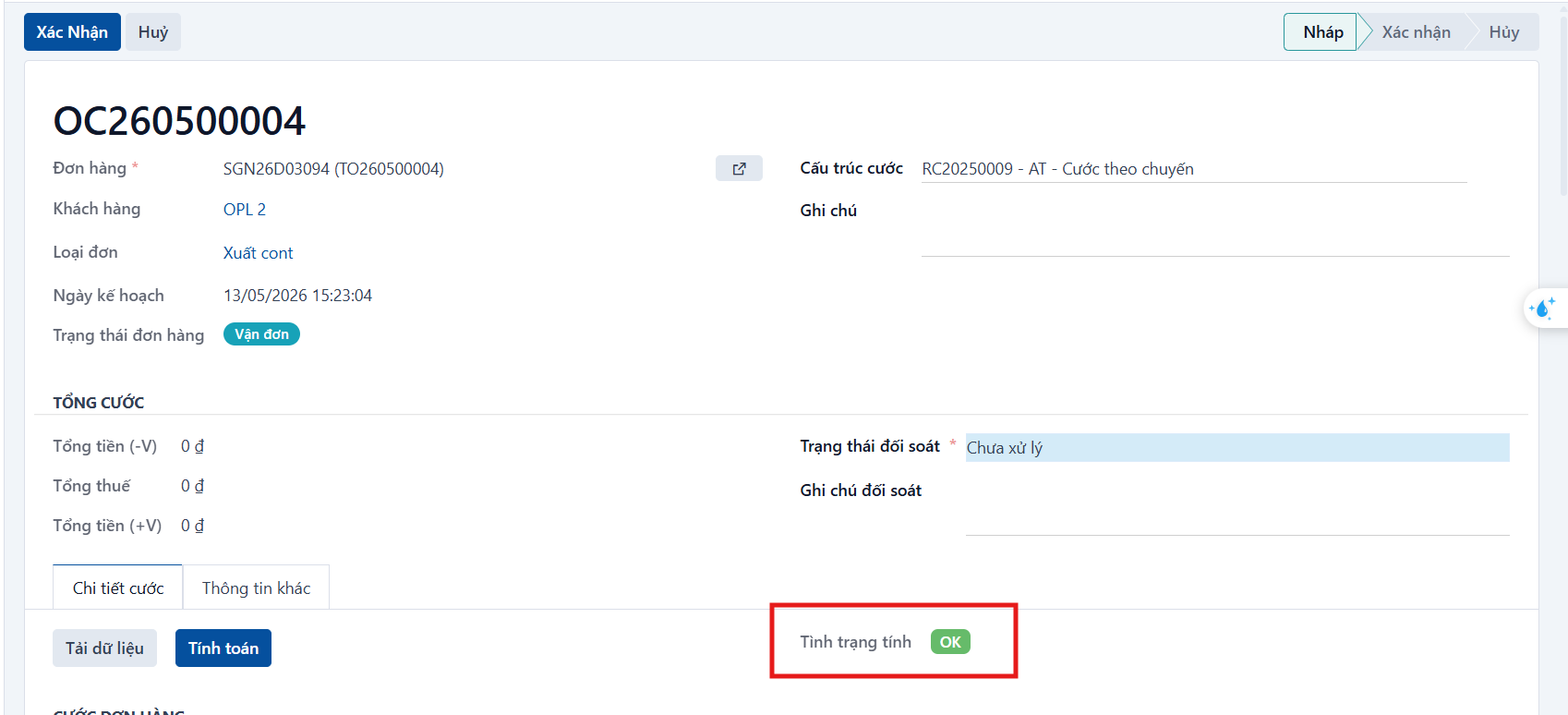Select the Hủy stage in status bar
The width and height of the screenshot is (1568, 715).
pos(1503,32)
